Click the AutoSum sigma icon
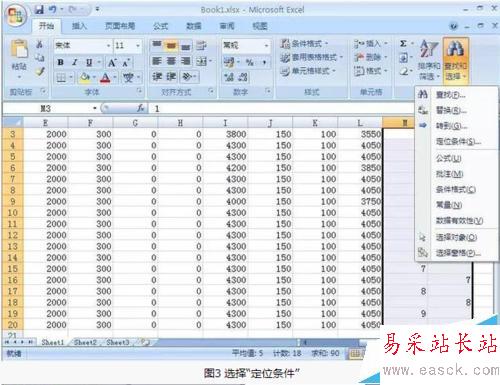This screenshot has width=500, height=385. click(x=403, y=44)
